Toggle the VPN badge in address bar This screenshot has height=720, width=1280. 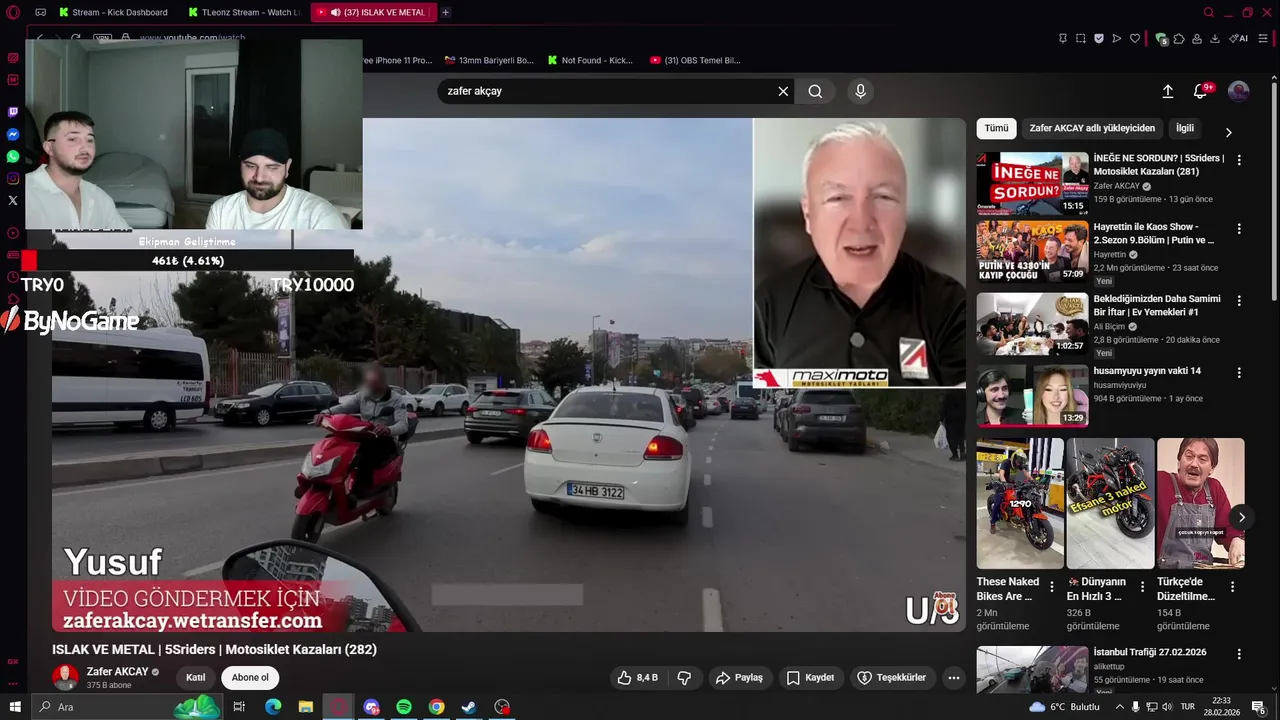pos(102,38)
